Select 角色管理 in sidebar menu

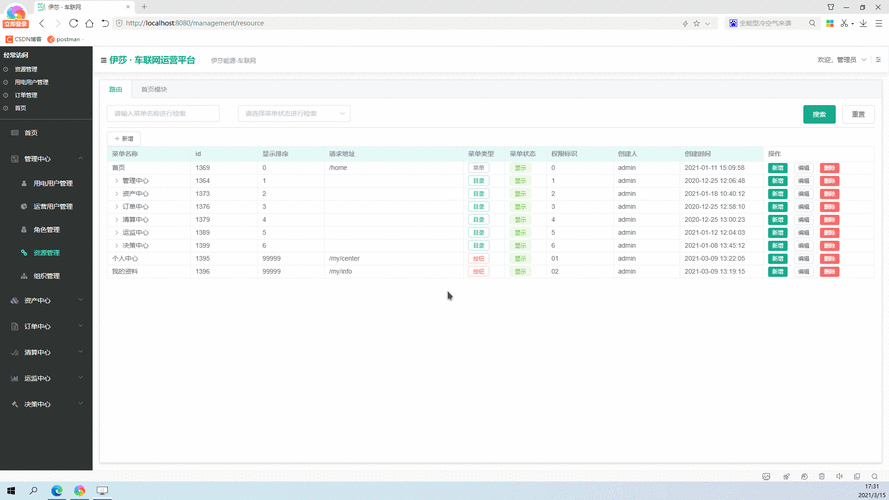tap(46, 230)
